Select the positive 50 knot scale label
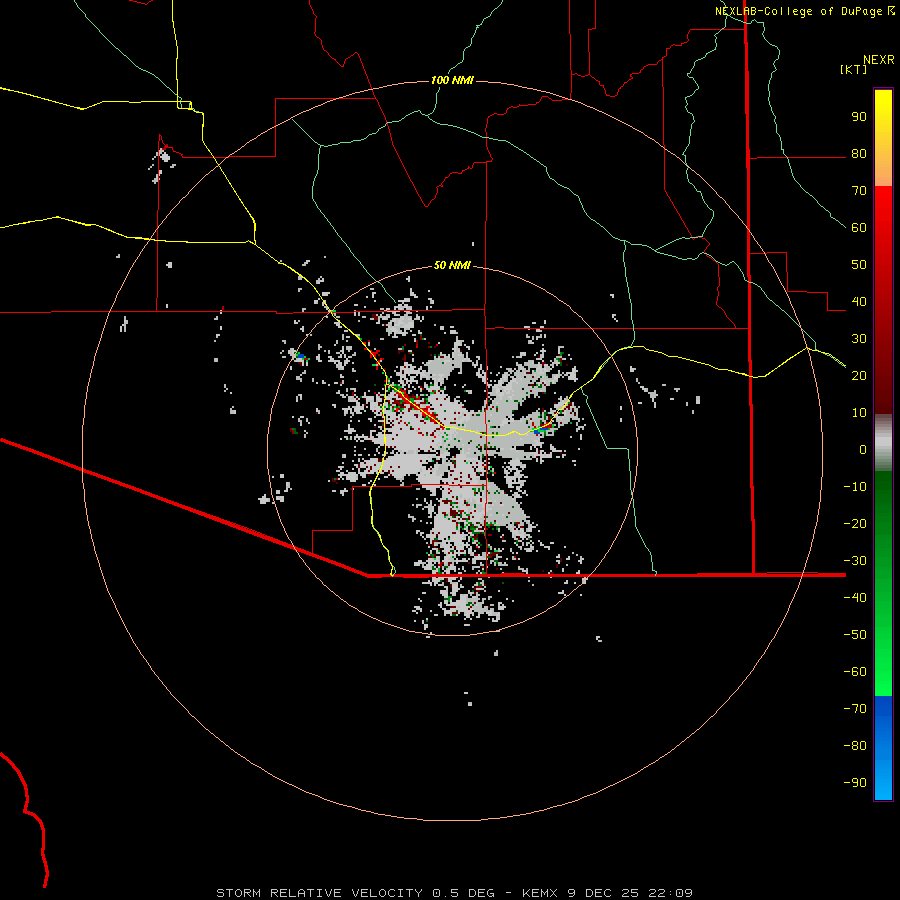This screenshot has width=900, height=900. point(859,265)
